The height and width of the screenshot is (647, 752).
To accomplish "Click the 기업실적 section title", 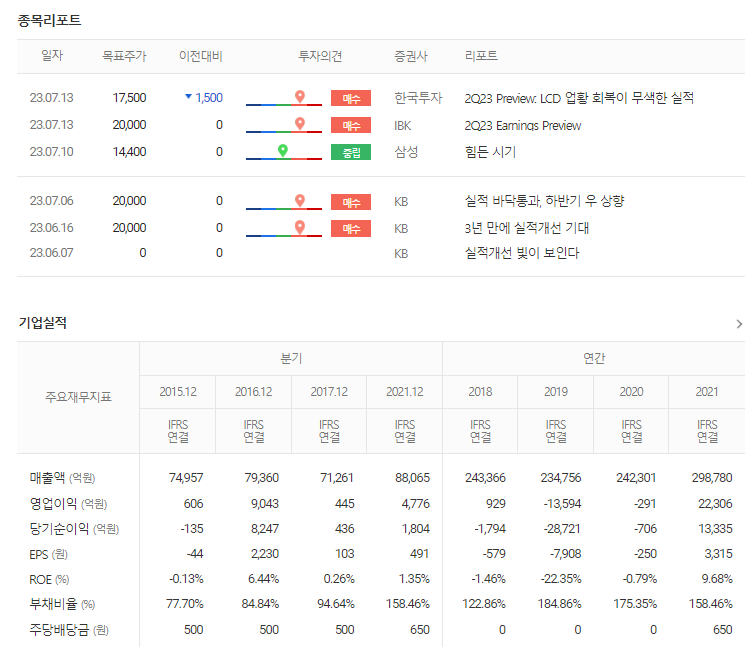I will [43, 323].
